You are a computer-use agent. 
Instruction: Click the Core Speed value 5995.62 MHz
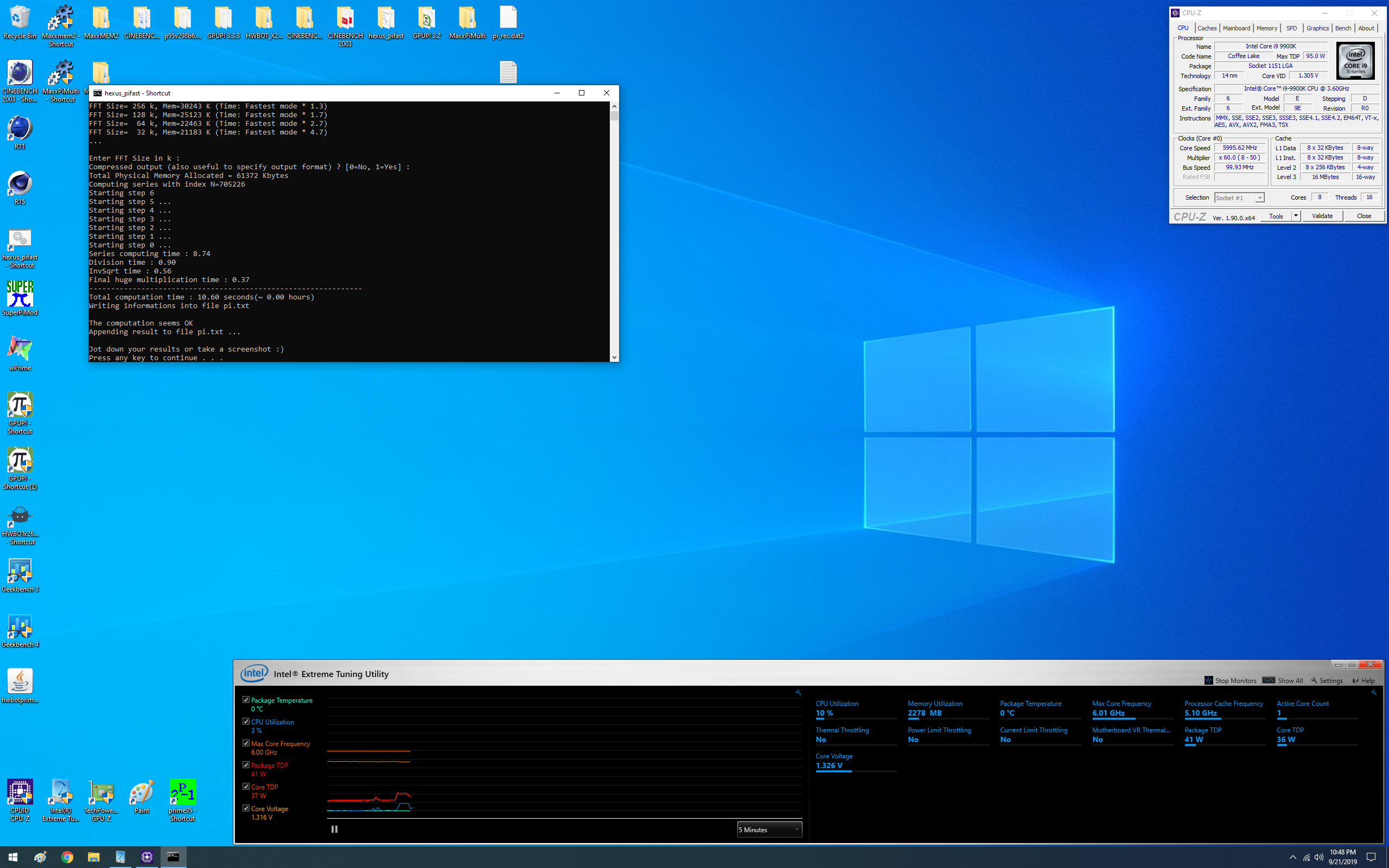click(x=1240, y=148)
